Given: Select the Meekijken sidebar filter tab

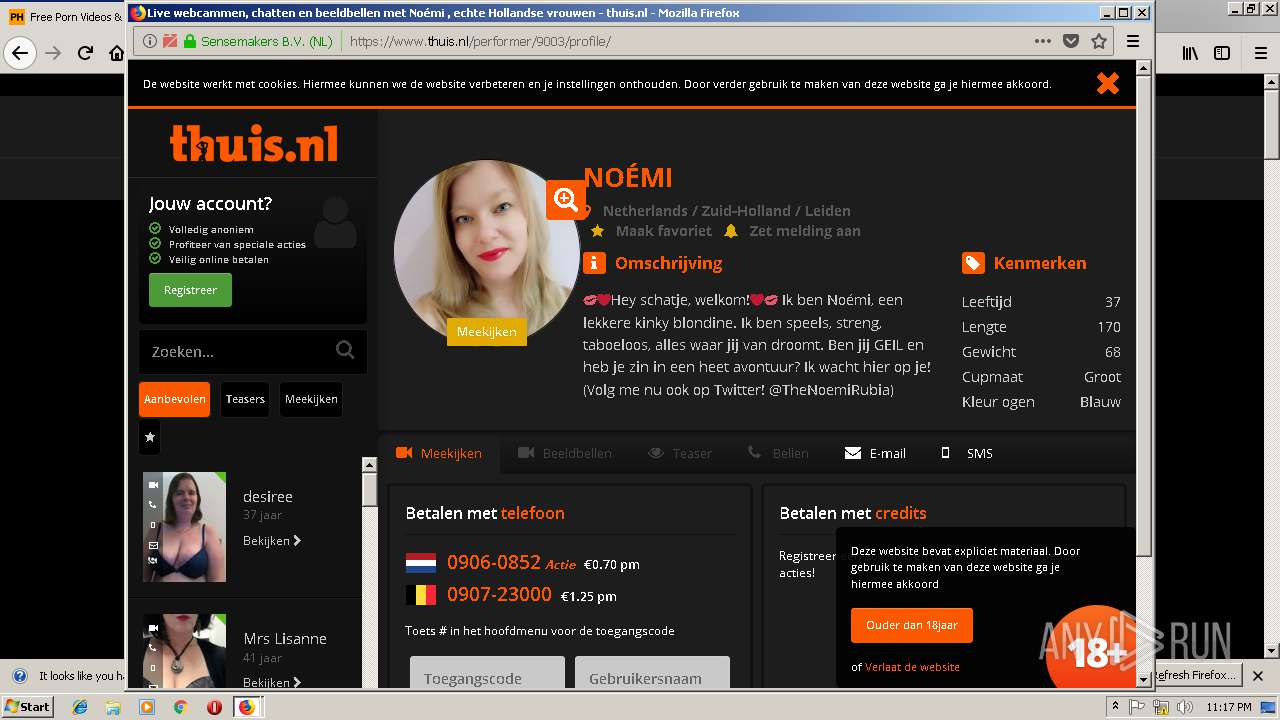Looking at the screenshot, I should [311, 399].
